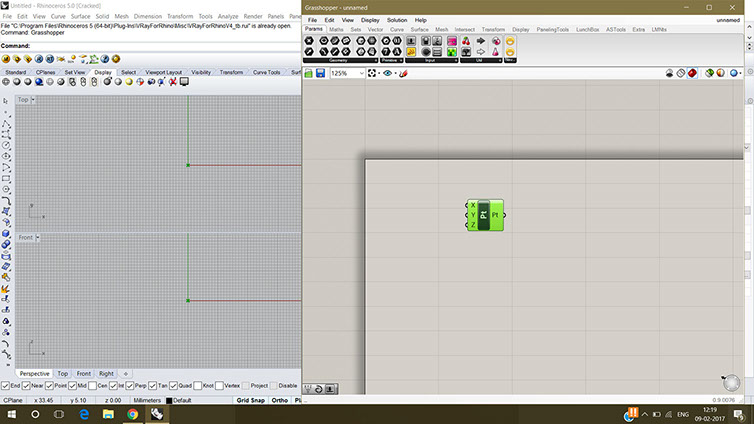The width and height of the screenshot is (754, 424).
Task: Switch to the Viewport Layout tab in Rhino
Action: (163, 72)
